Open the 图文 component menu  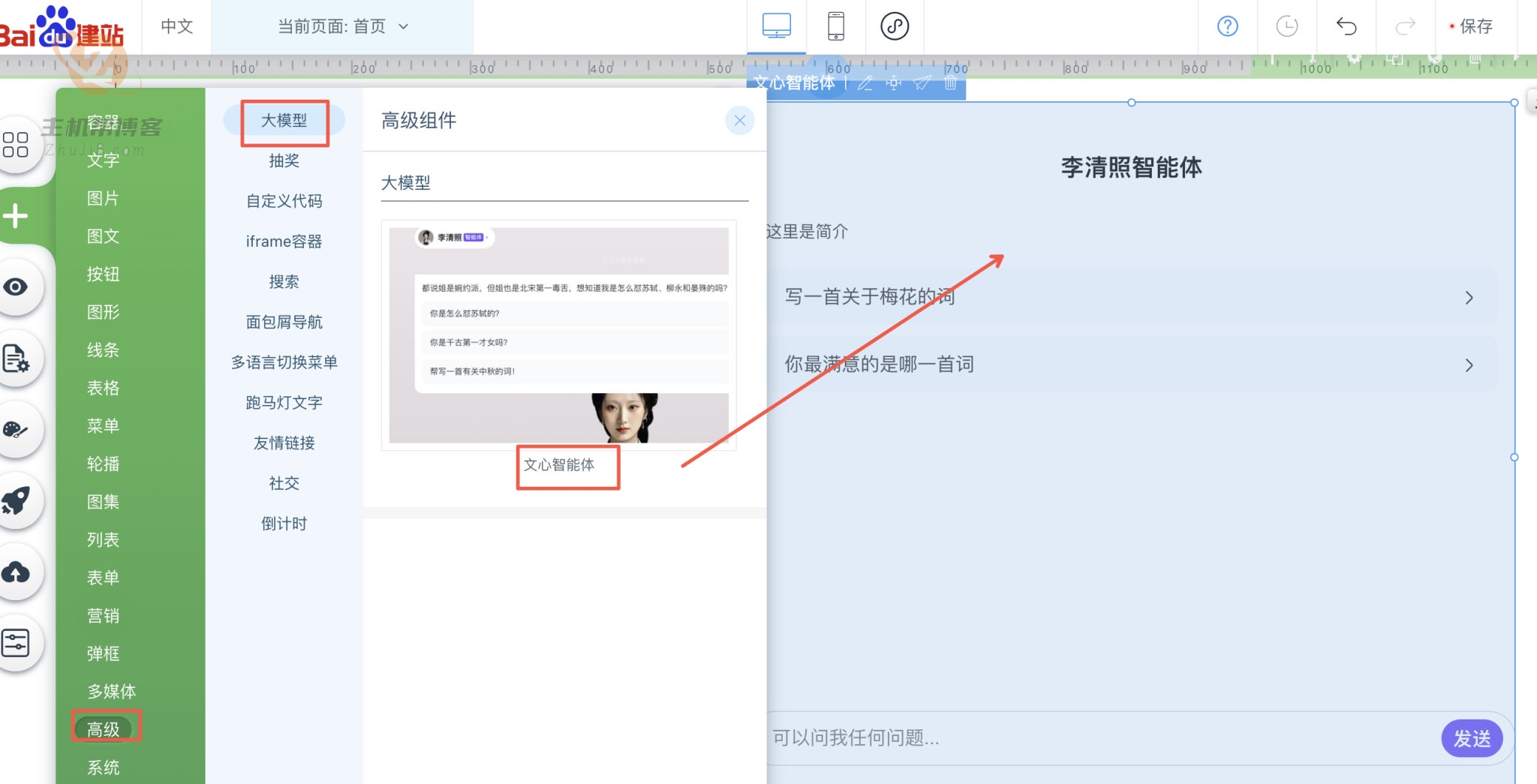[103, 236]
